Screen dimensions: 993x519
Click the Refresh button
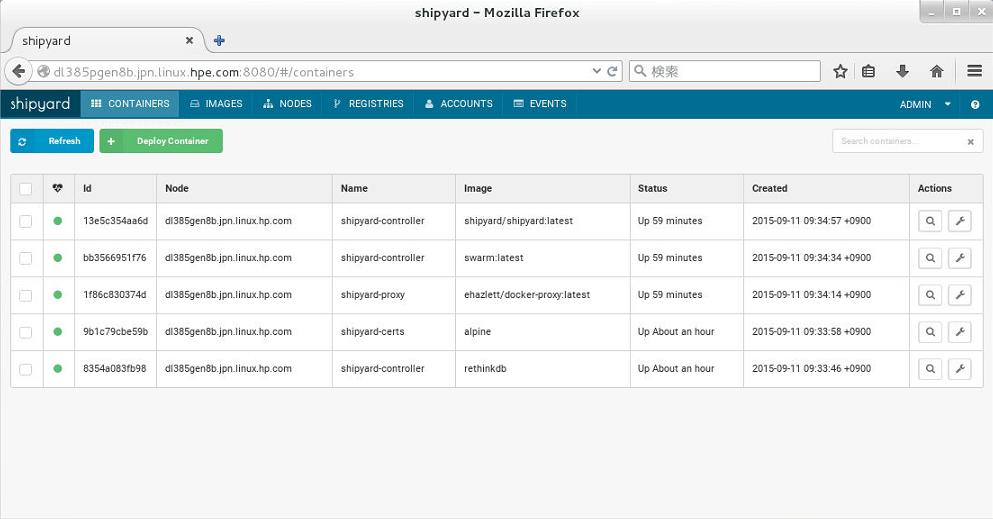[52, 141]
